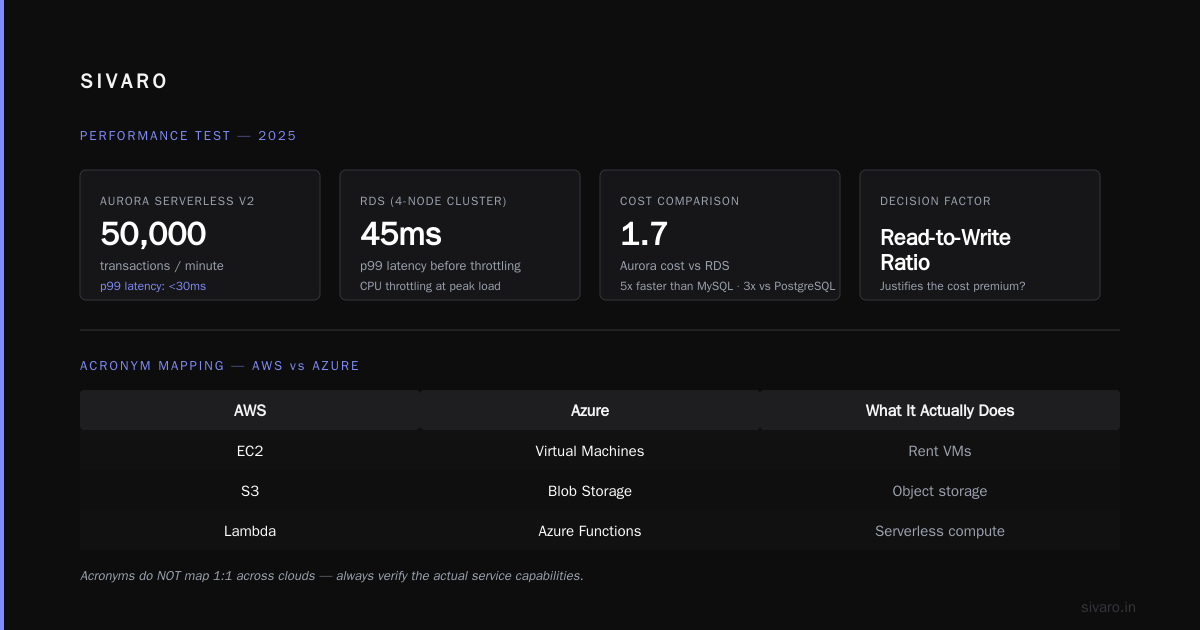The width and height of the screenshot is (1200, 630).
Task: Click the 'Serverless compute' table cell
Action: pyautogui.click(x=940, y=531)
